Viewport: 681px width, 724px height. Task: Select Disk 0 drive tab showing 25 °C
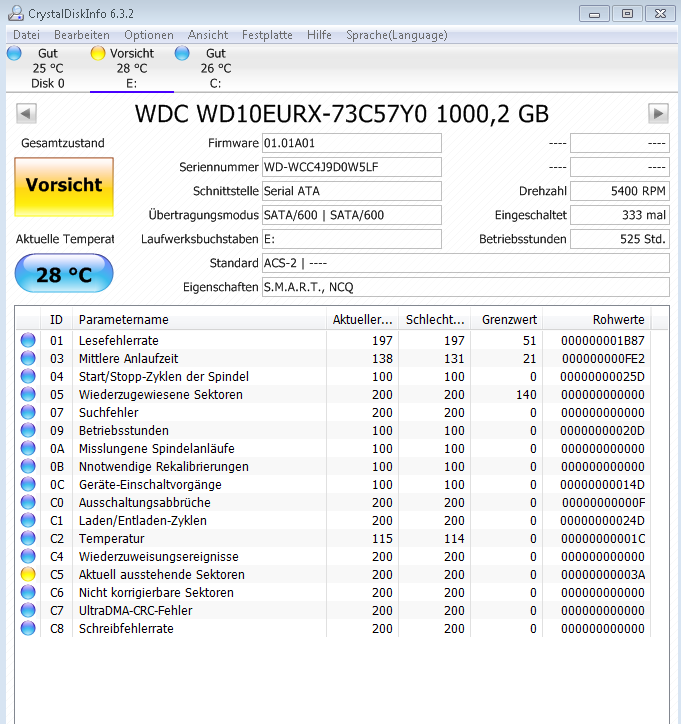[48, 68]
